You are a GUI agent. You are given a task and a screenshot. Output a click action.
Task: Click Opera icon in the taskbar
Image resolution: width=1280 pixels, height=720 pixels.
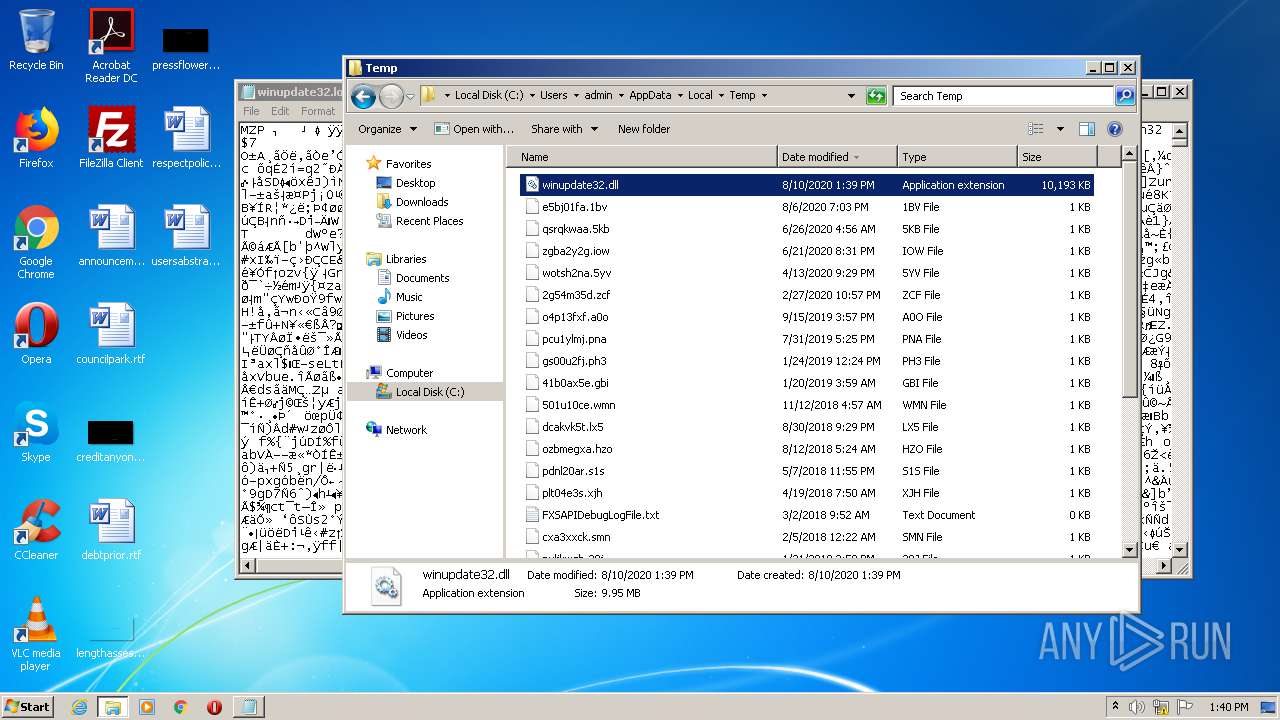click(214, 707)
